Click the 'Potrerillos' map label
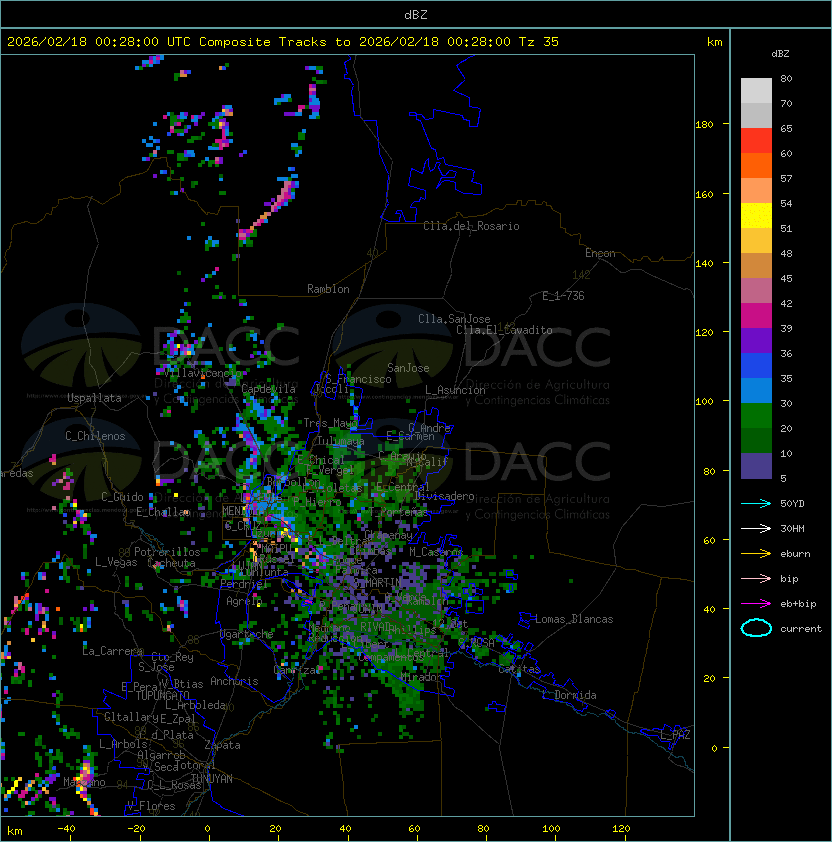The image size is (832, 842). click(x=167, y=551)
